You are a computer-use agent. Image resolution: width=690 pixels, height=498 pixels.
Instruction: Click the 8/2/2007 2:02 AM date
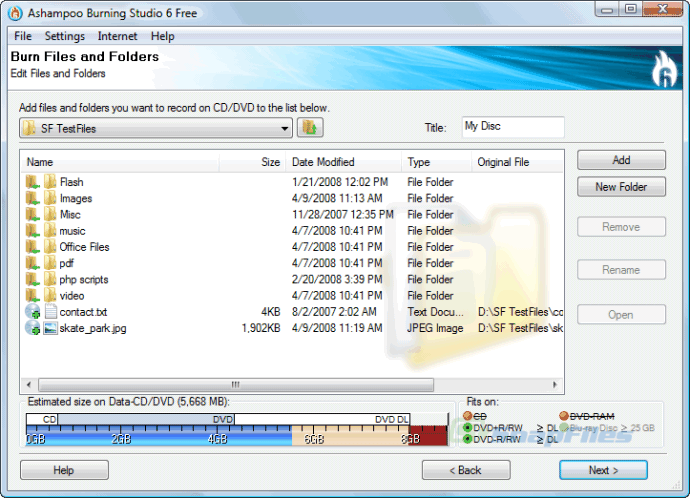pyautogui.click(x=334, y=312)
